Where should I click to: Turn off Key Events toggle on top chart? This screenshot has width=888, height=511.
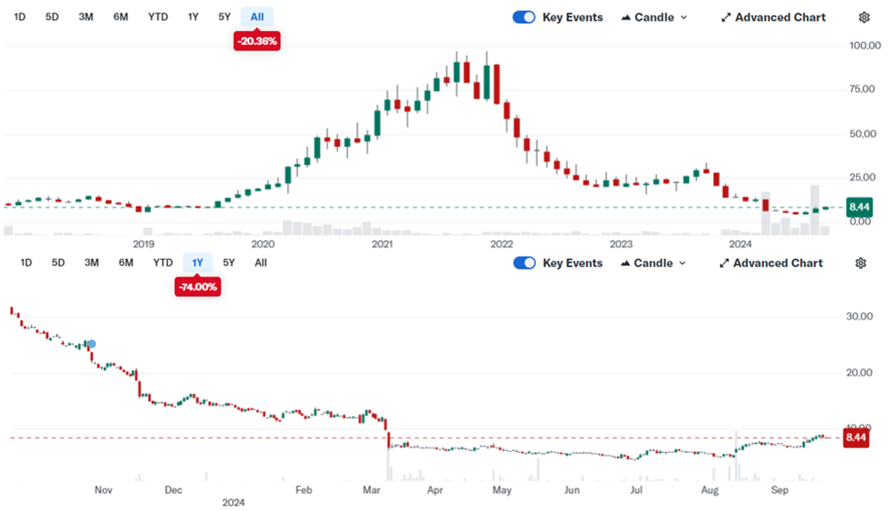click(x=524, y=17)
